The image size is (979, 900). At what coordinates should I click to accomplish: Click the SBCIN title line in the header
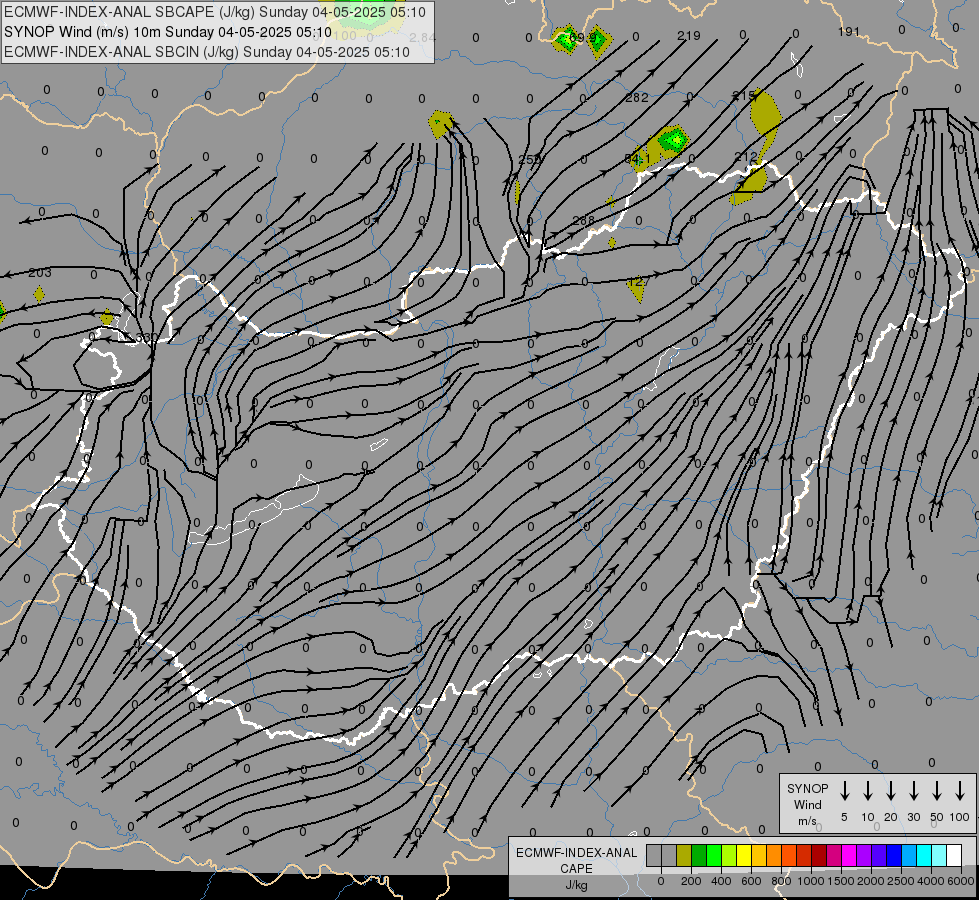[207, 52]
